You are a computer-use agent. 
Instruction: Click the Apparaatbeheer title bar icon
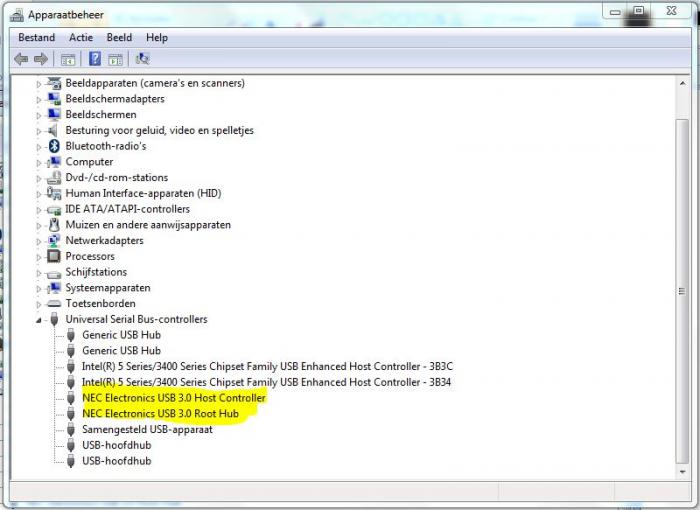tap(17, 15)
